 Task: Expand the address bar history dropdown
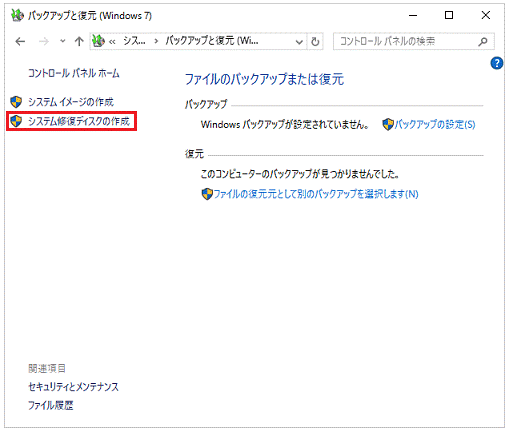coord(299,42)
